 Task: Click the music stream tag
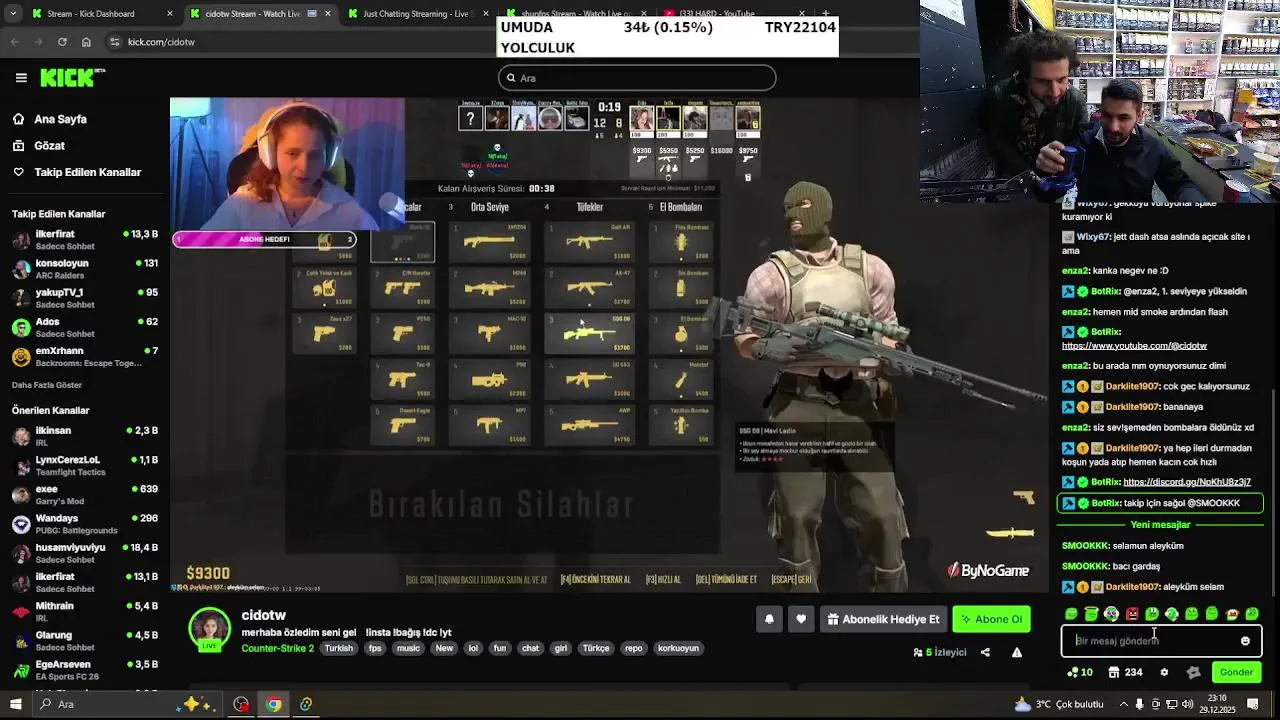pos(408,648)
